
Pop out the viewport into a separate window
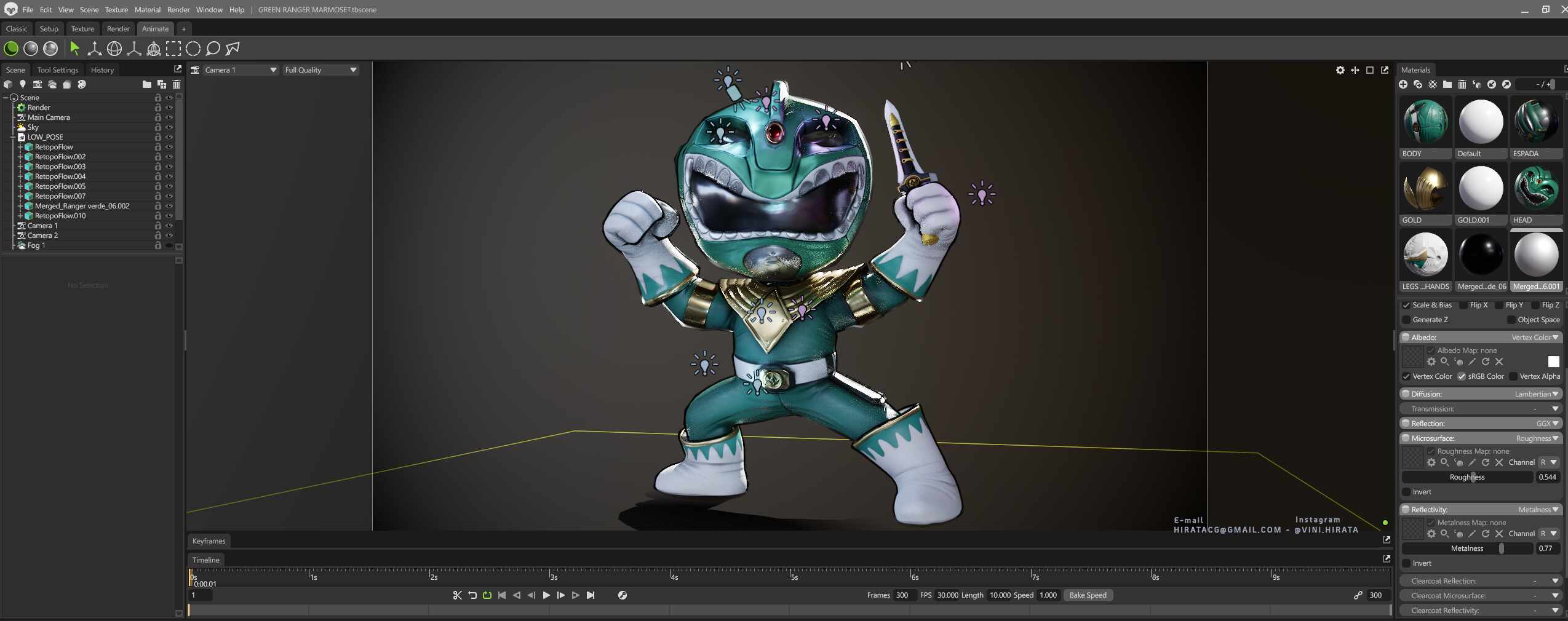pos(1385,70)
